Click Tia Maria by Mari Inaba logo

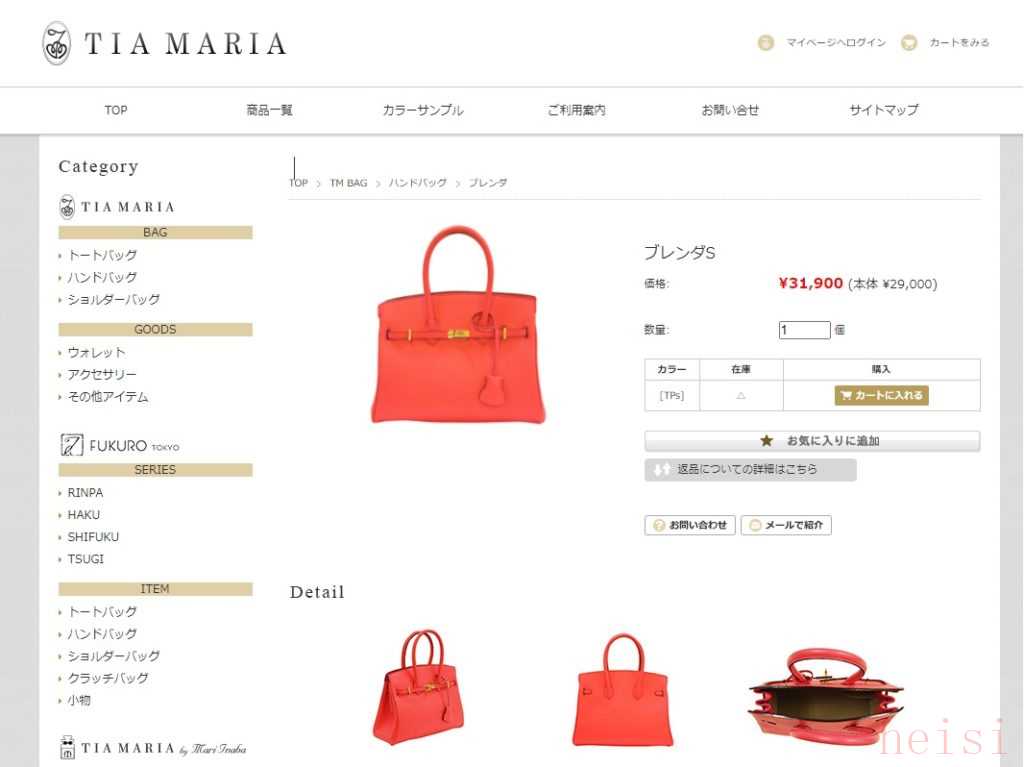point(153,749)
